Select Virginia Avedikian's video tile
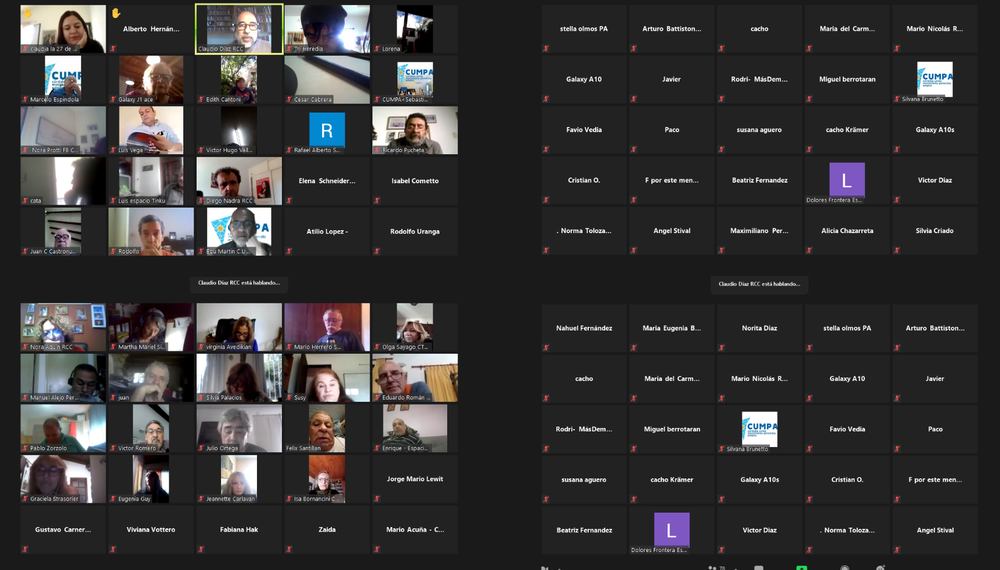This screenshot has width=1000, height=570. 239,327
